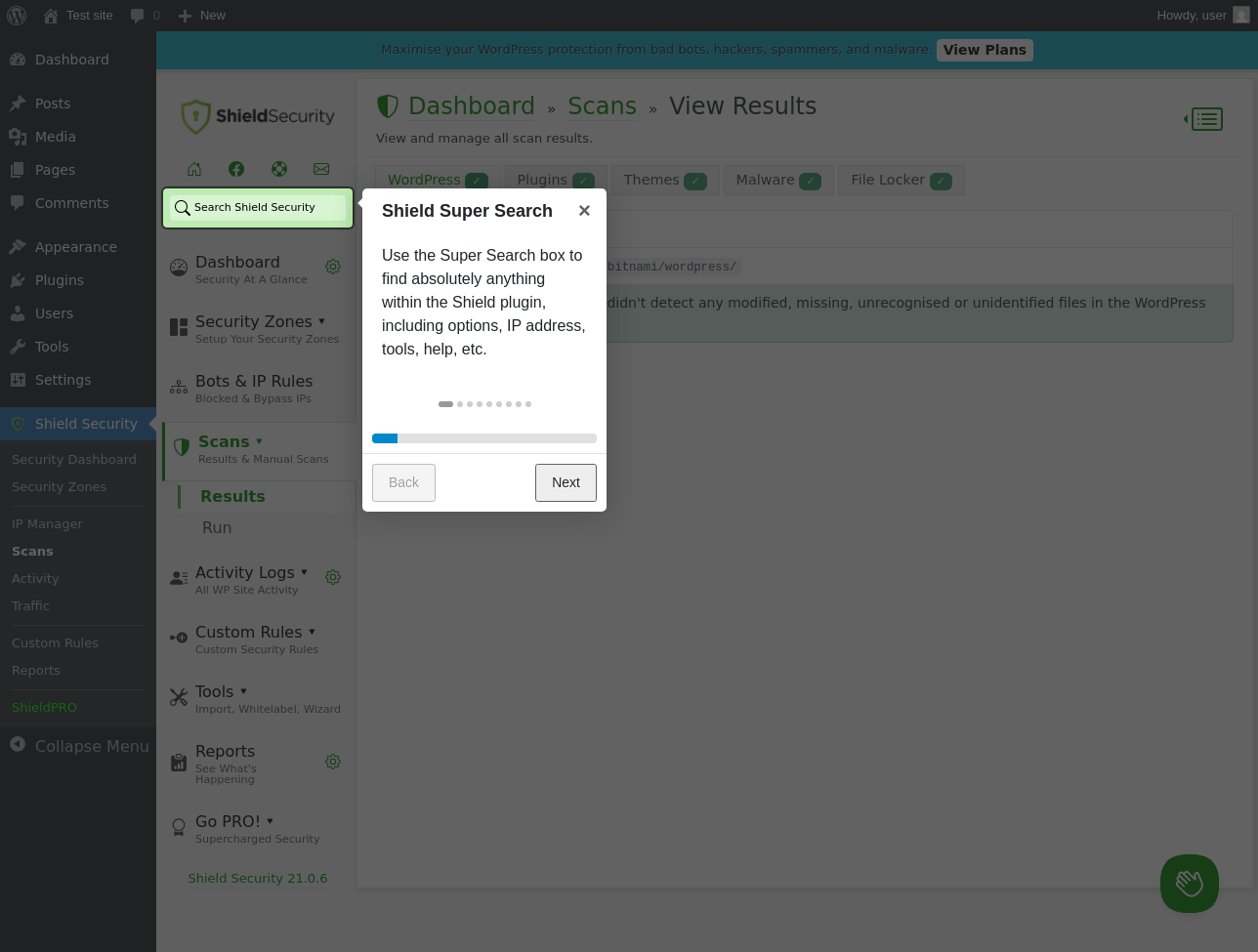Image resolution: width=1258 pixels, height=952 pixels.
Task: Switch to the File Locker tab
Action: coord(902,180)
